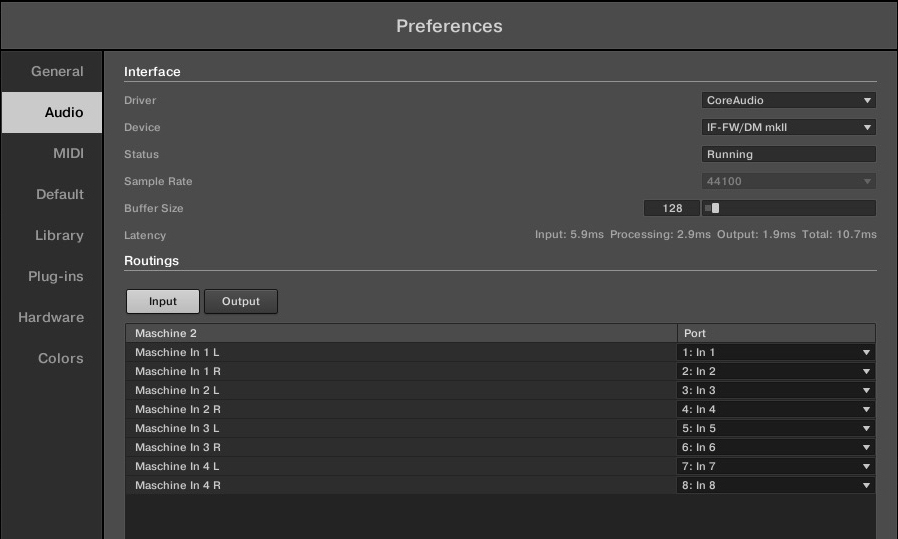
Task: Click the Driver label
Action: click(140, 100)
